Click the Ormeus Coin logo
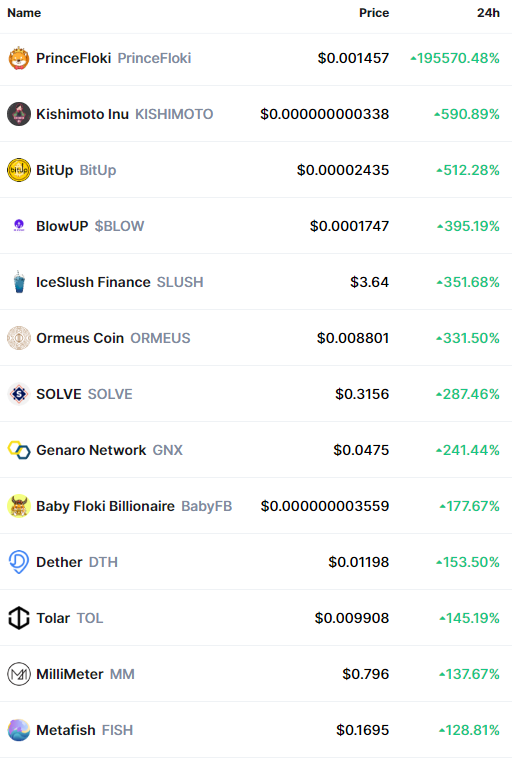The width and height of the screenshot is (512, 762). (x=19, y=338)
